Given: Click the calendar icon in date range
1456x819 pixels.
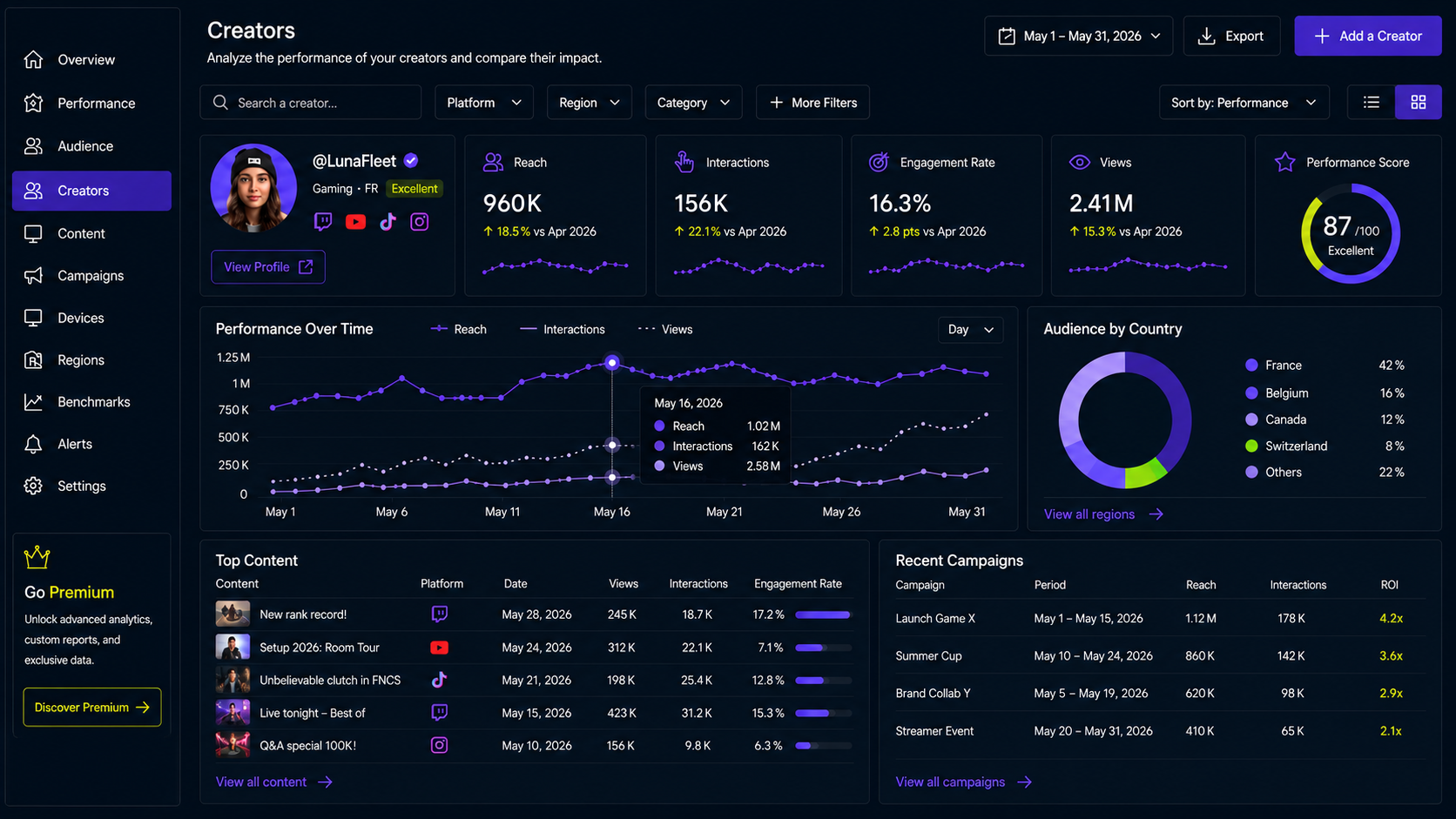Looking at the screenshot, I should (x=1007, y=36).
